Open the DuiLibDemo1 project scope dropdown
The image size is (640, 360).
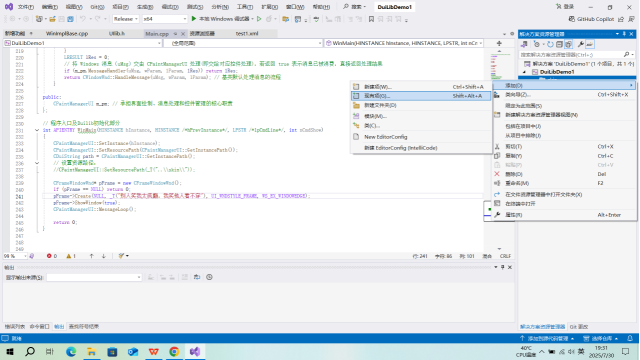coord(82,43)
